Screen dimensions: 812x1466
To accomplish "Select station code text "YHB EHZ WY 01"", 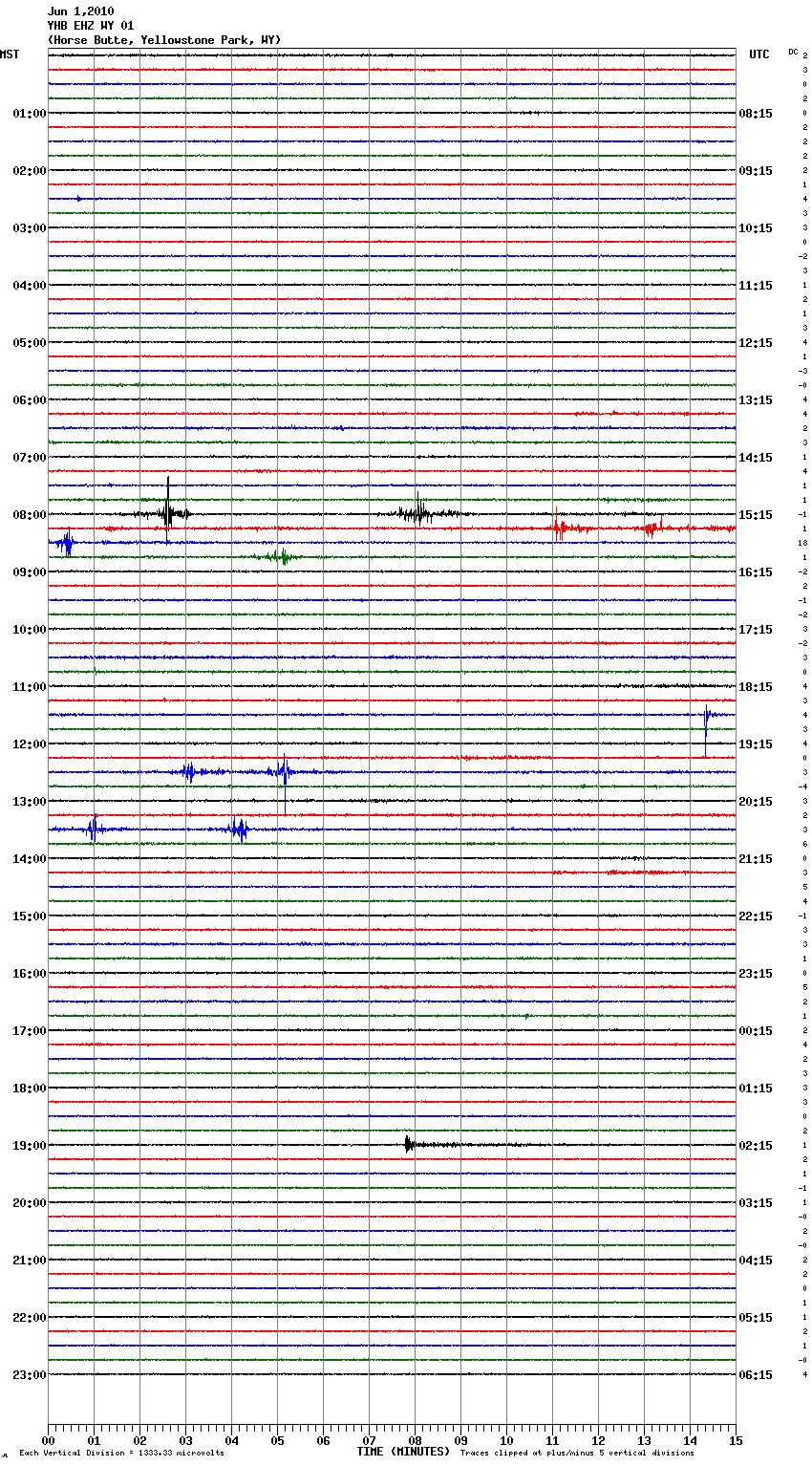I will (x=91, y=26).
